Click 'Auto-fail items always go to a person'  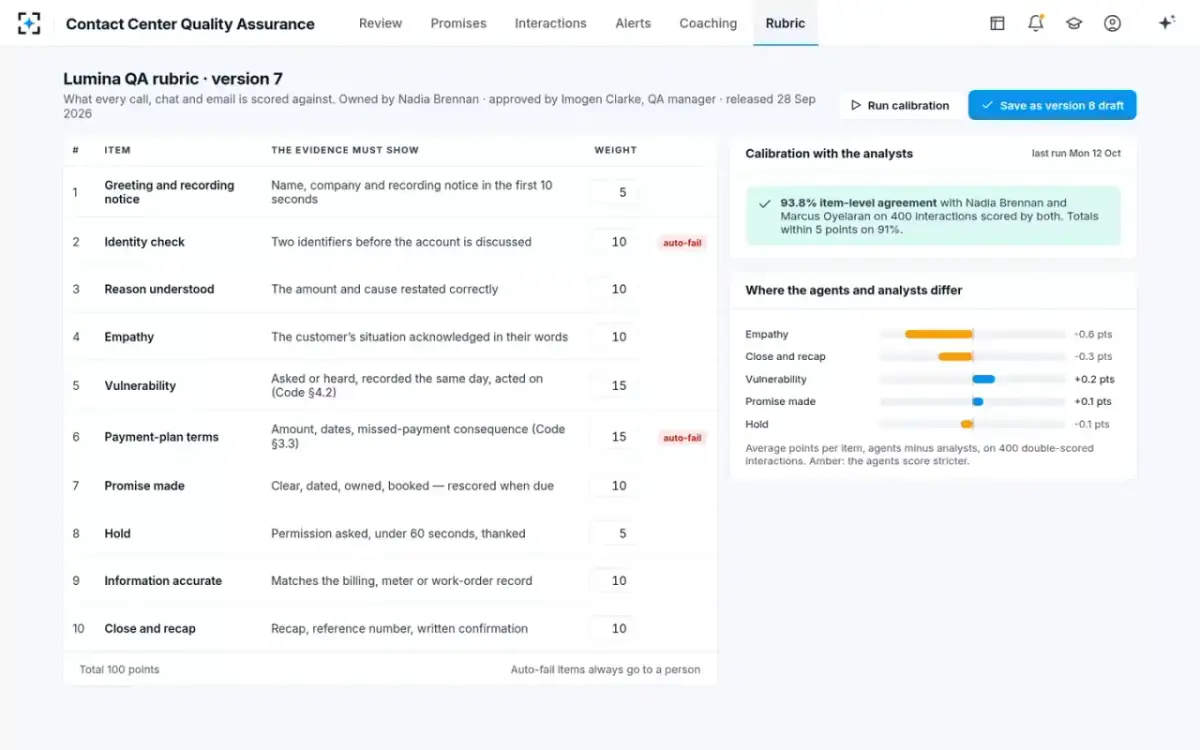point(605,670)
